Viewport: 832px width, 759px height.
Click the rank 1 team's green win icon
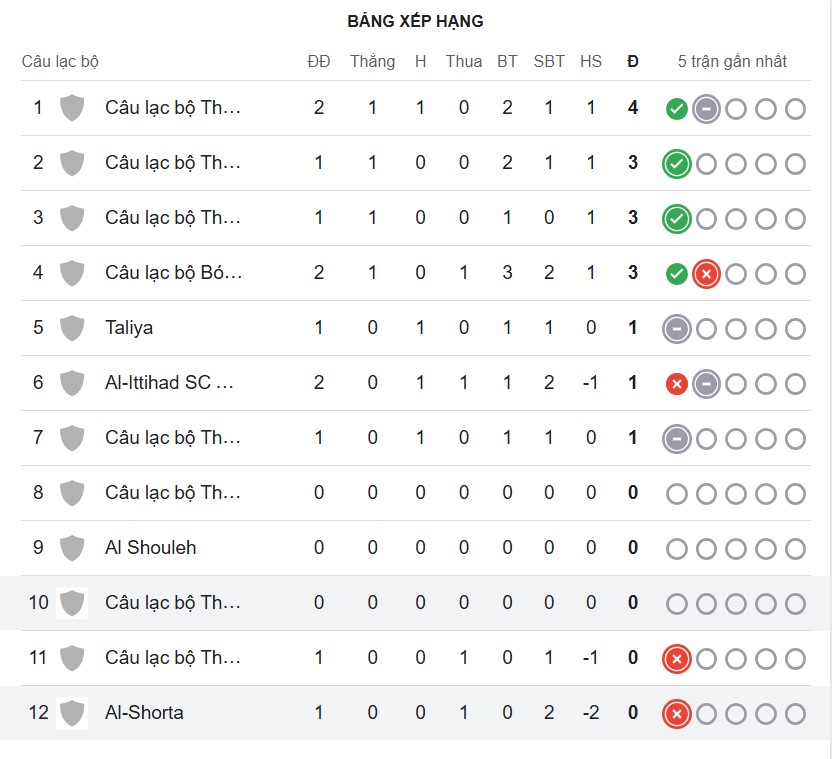[677, 108]
